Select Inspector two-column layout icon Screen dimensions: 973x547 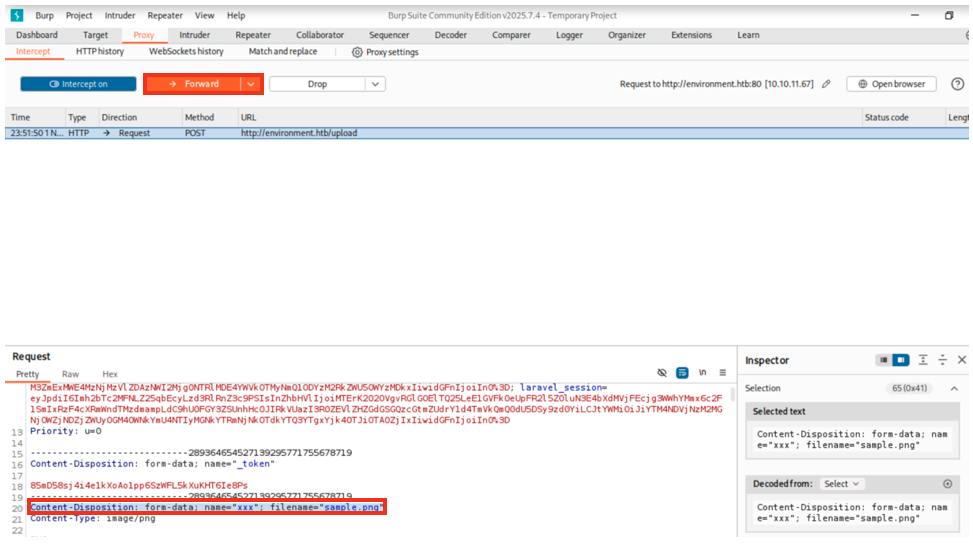[x=900, y=360]
